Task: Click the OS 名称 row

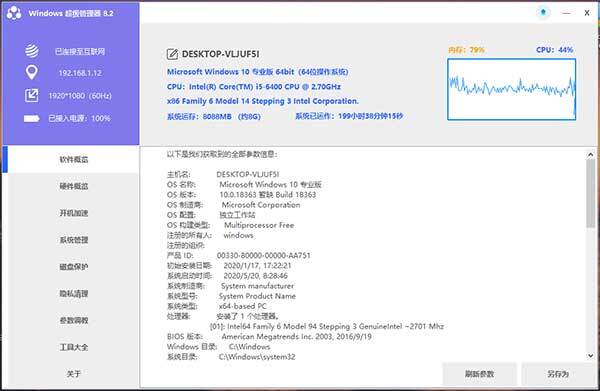Action: point(244,184)
